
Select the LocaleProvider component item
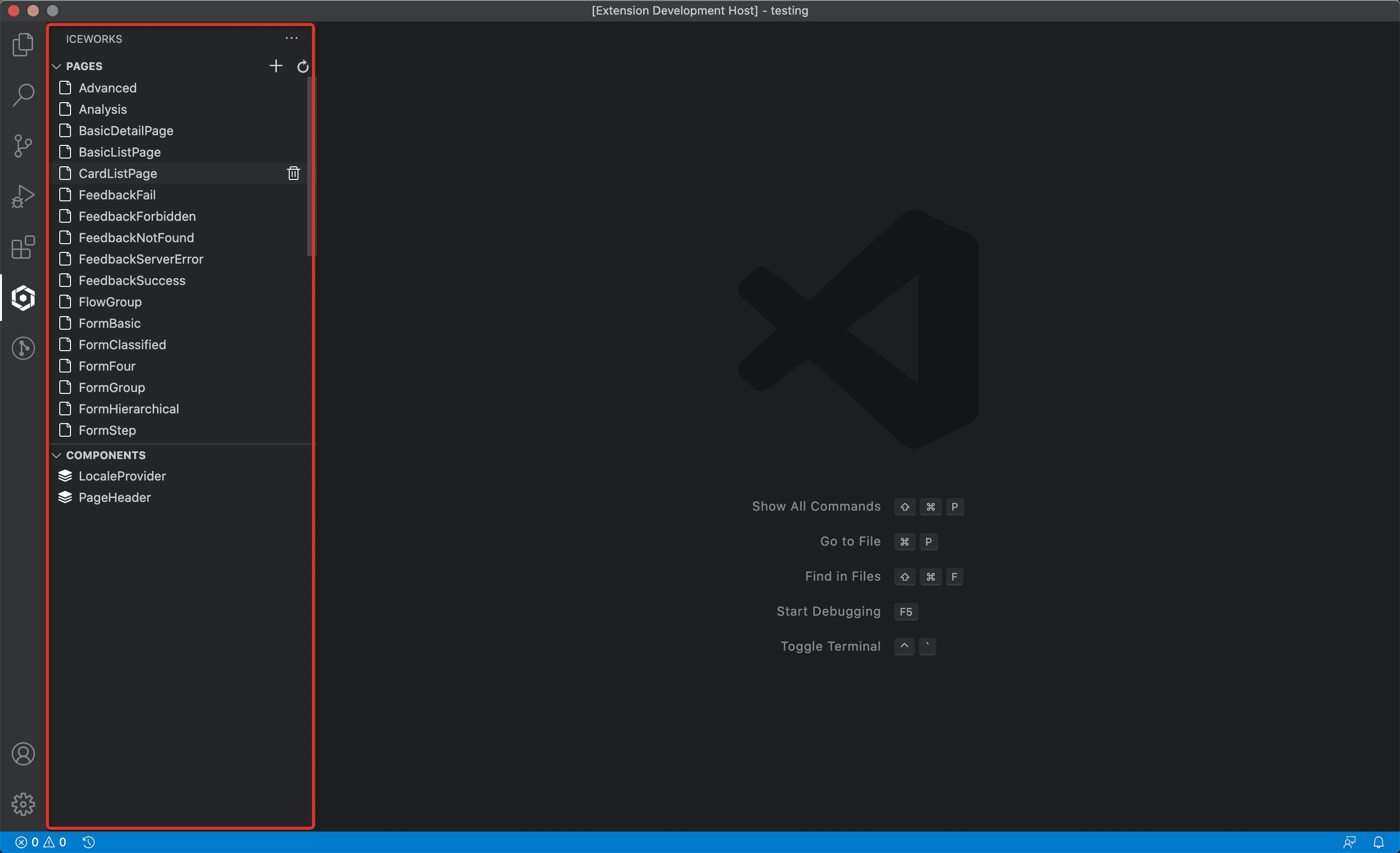tap(121, 476)
